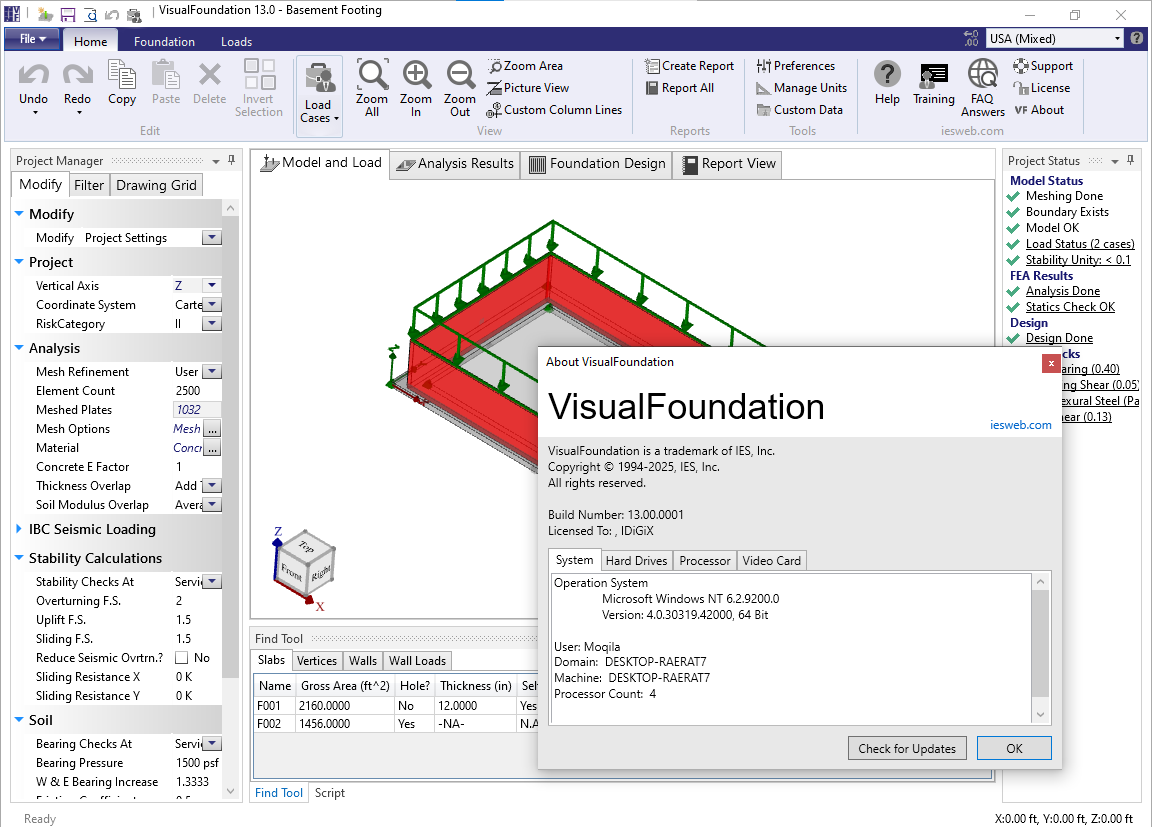Open Preferences tool
The image size is (1152, 827).
coord(796,66)
